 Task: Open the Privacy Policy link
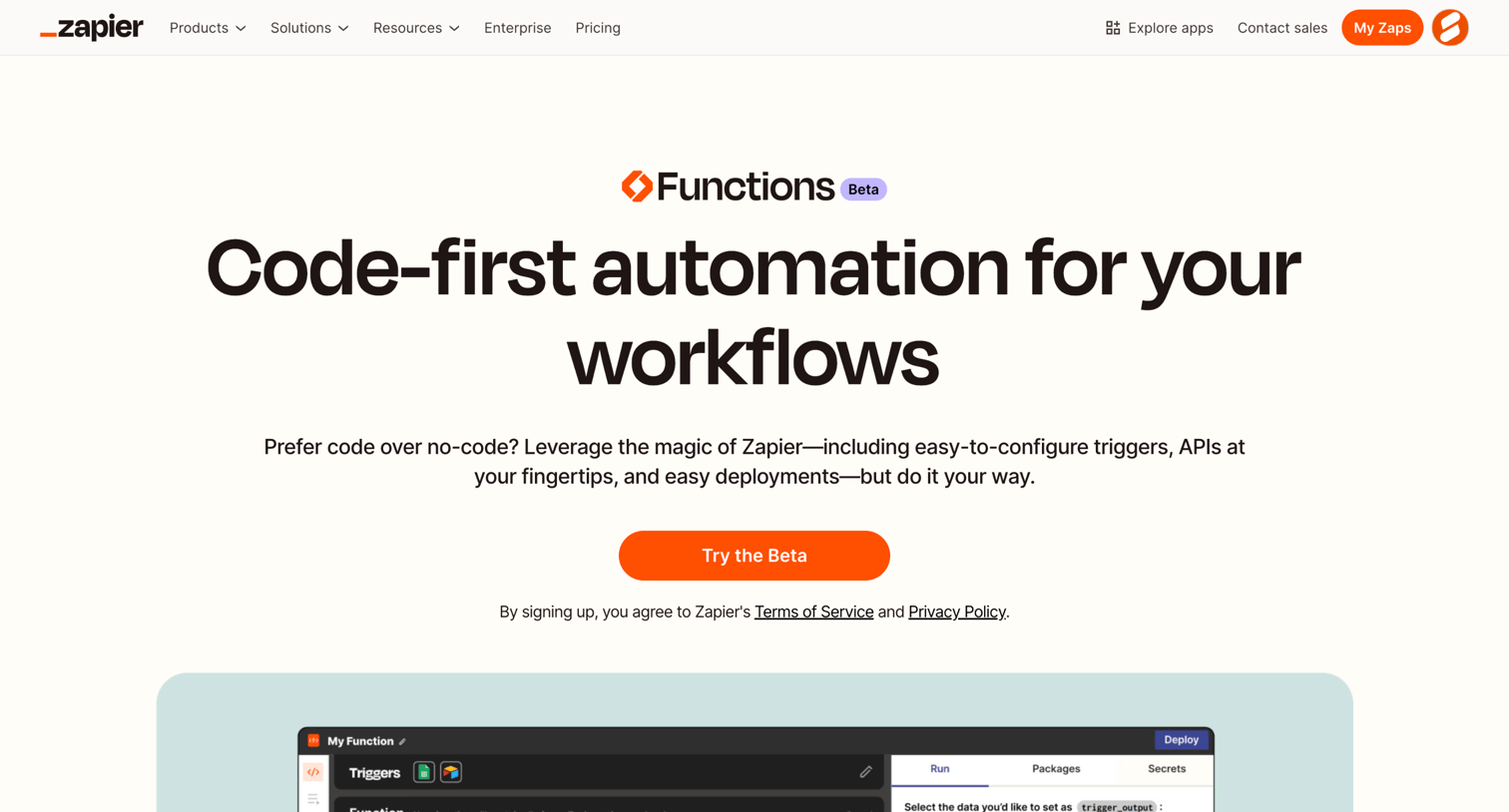click(x=957, y=611)
